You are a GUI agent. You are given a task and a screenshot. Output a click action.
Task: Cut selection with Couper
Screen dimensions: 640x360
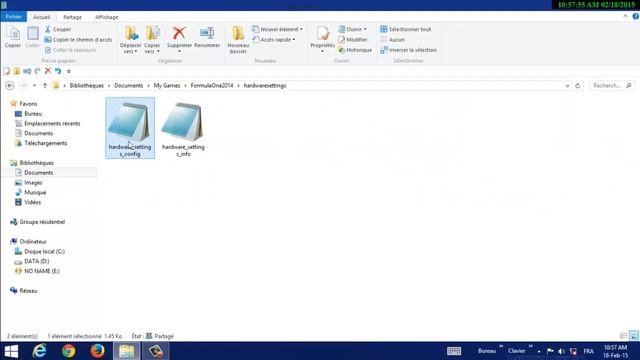(58, 29)
